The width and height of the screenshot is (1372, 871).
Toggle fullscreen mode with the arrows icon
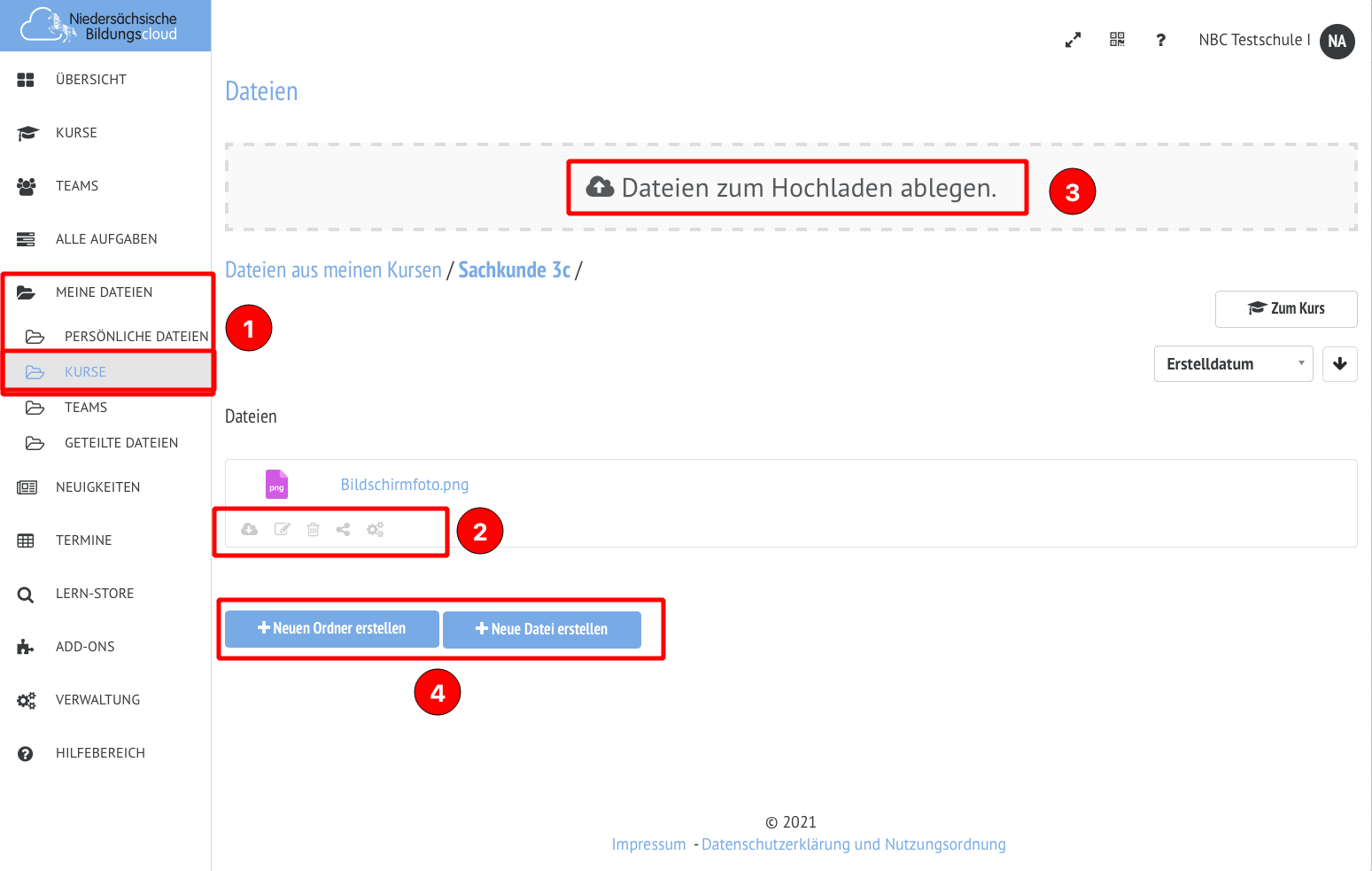1073,40
